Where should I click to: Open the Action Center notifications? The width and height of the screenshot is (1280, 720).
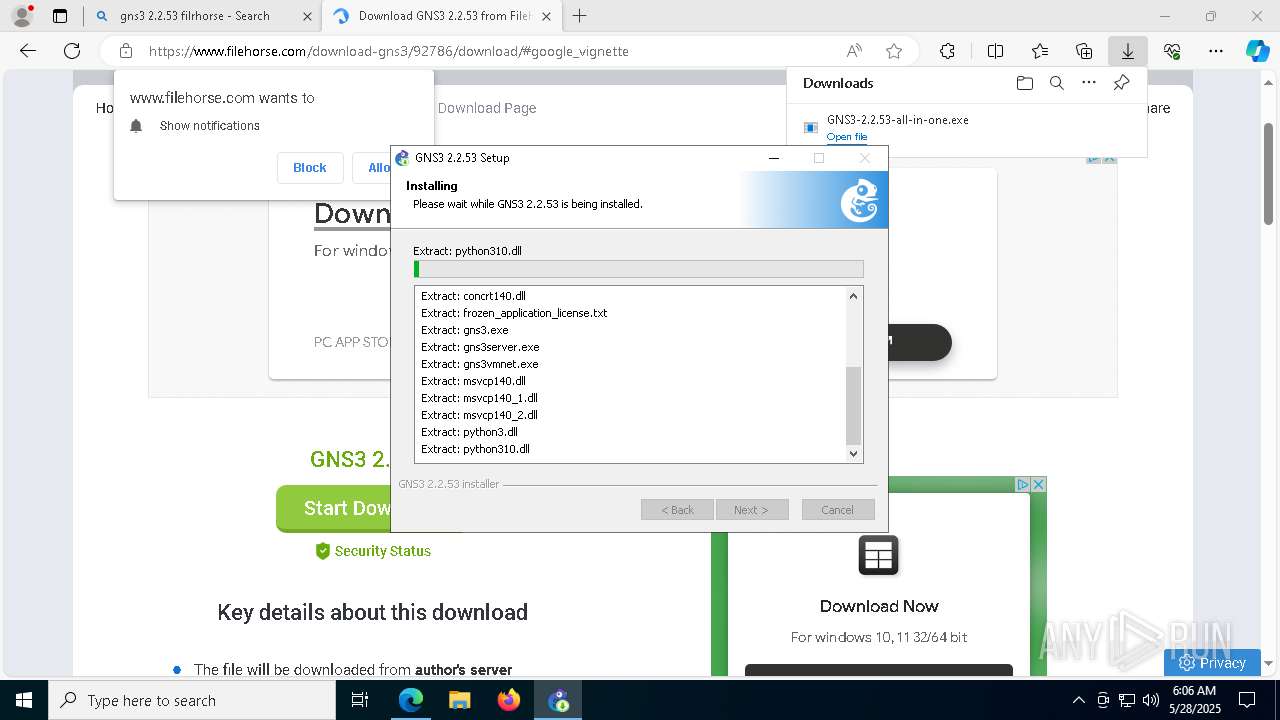click(x=1247, y=700)
